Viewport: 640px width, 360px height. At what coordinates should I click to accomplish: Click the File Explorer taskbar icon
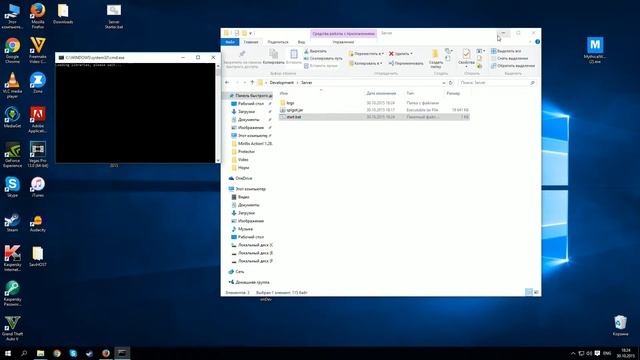point(40,353)
